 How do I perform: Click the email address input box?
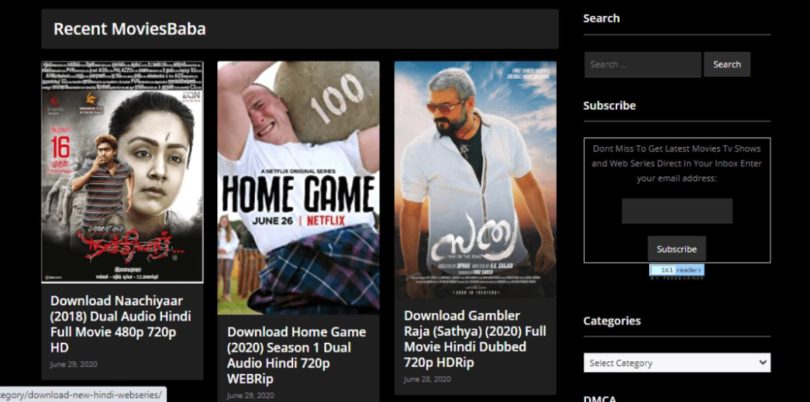pyautogui.click(x=677, y=211)
